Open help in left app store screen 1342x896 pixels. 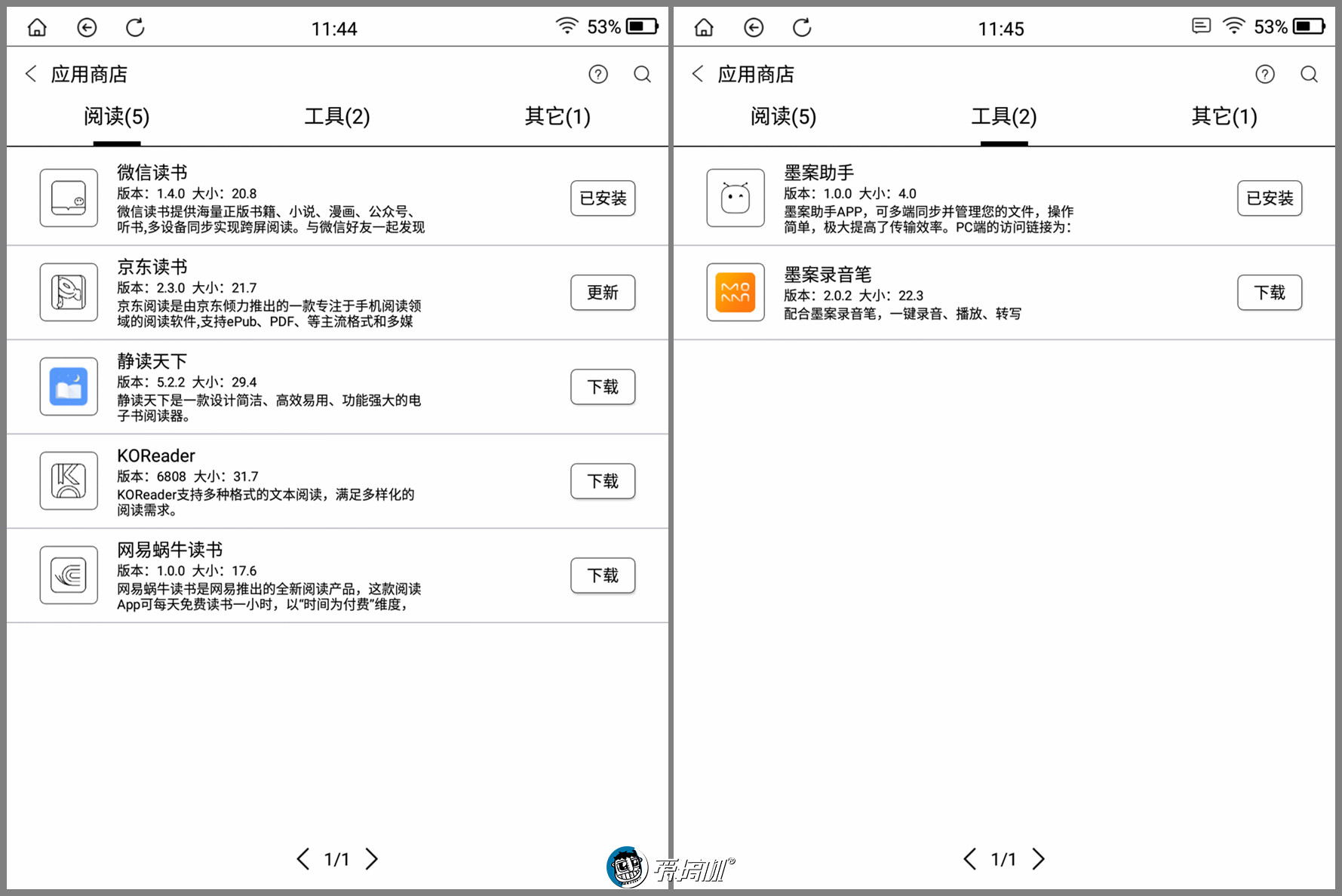click(598, 74)
